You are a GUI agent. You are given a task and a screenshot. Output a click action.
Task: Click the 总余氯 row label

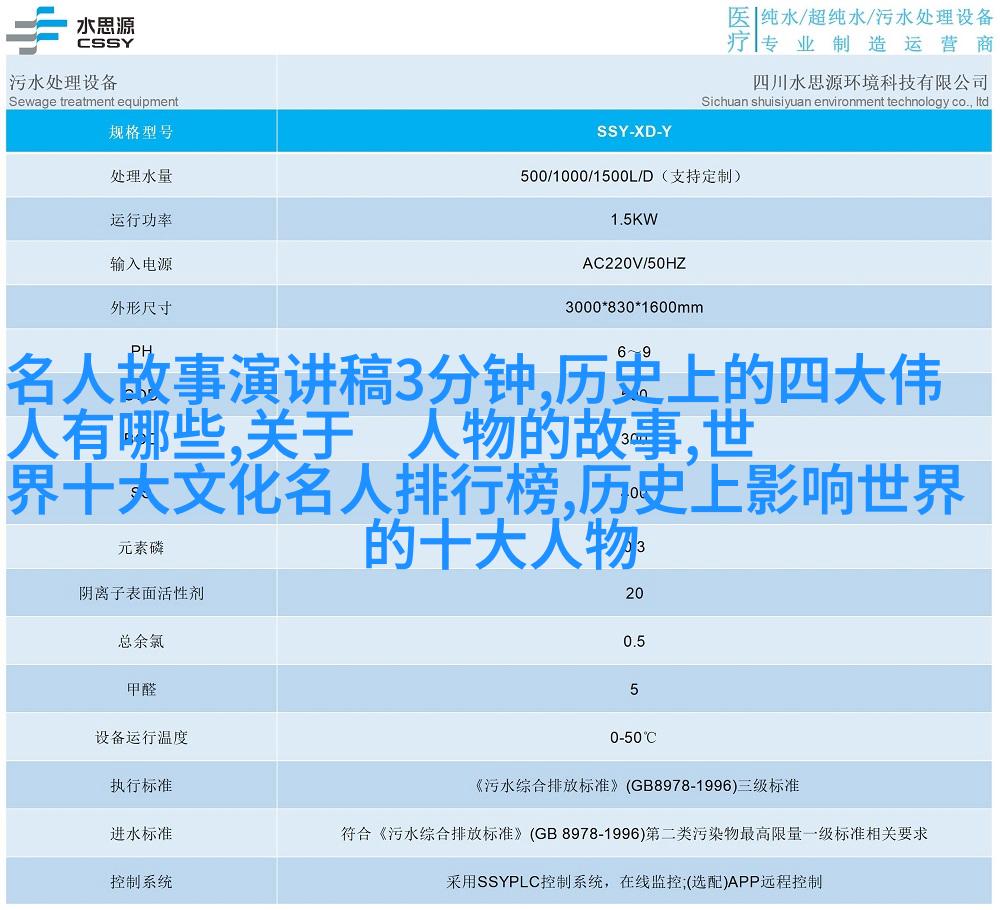click(141, 642)
